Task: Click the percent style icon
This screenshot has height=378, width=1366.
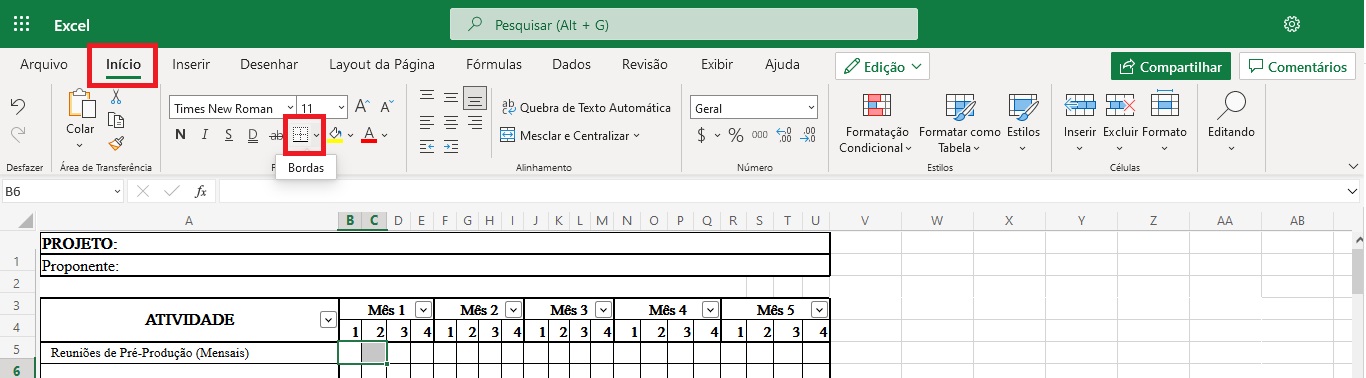Action: 736,135
